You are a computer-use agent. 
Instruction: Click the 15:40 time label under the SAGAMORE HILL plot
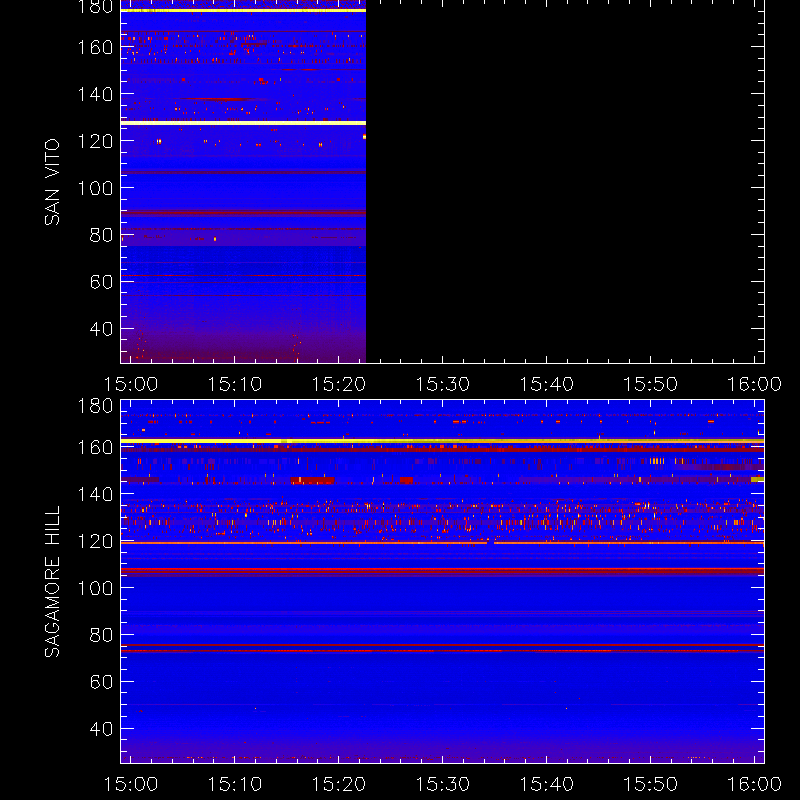(x=546, y=784)
